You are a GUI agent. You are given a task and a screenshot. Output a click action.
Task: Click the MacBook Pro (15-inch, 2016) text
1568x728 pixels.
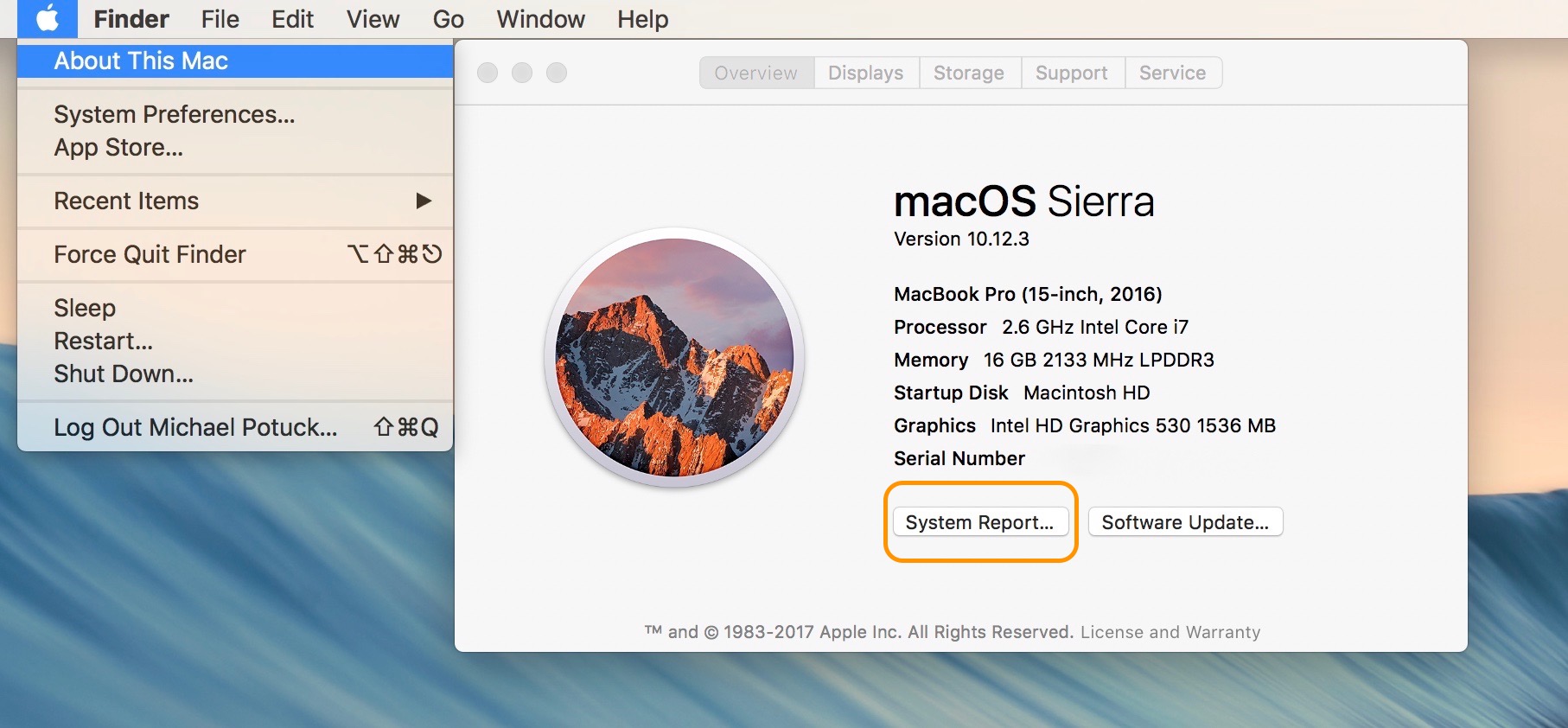pos(1028,294)
